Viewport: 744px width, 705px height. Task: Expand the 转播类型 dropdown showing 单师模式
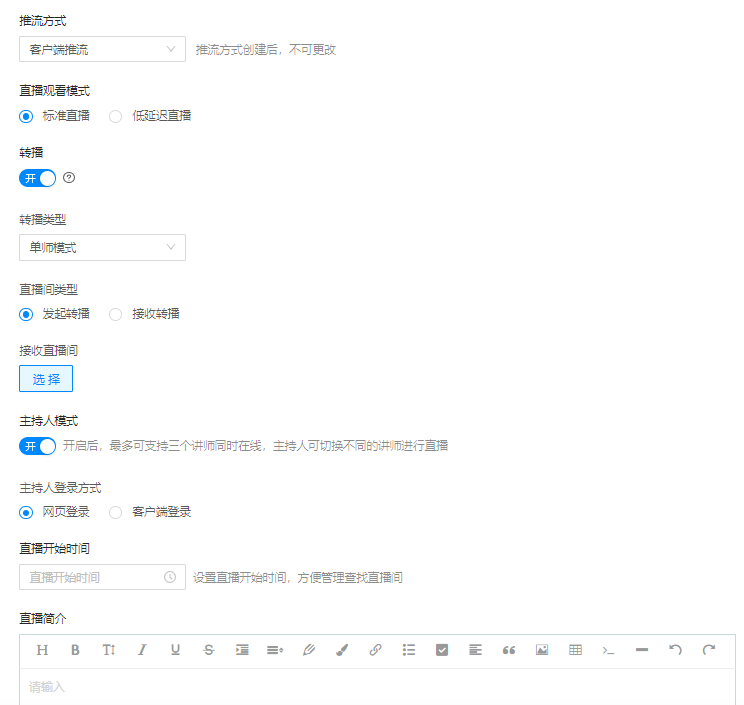click(102, 248)
